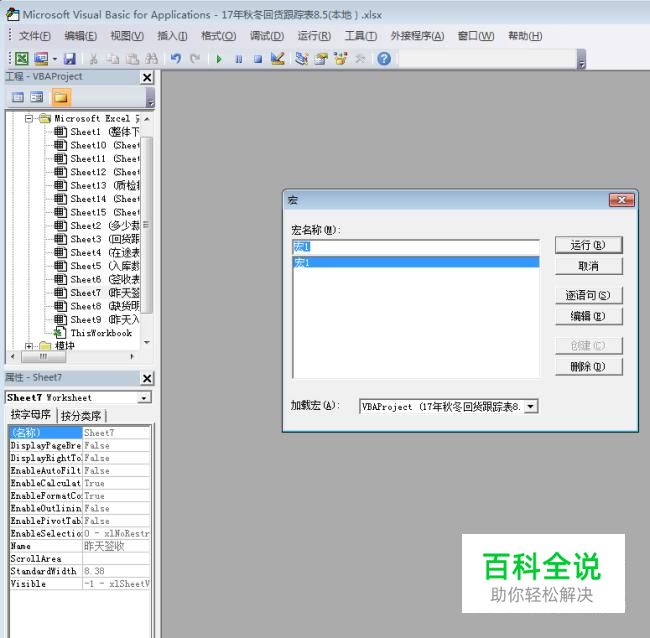This screenshot has height=638, width=650.
Task: Click the Save toolbar icon
Action: [70, 59]
